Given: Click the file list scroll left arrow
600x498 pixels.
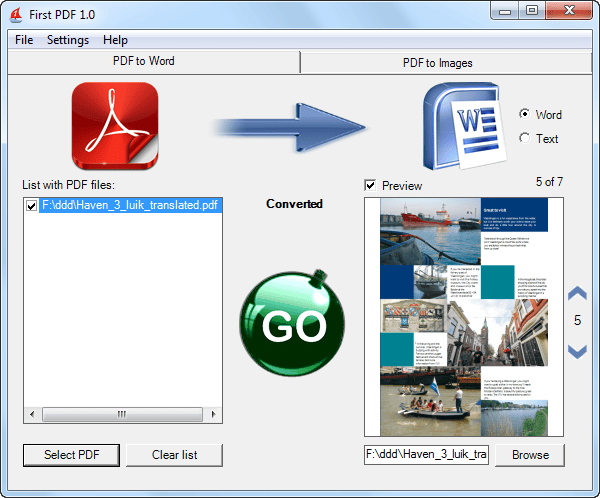Looking at the screenshot, I should 32,414.
